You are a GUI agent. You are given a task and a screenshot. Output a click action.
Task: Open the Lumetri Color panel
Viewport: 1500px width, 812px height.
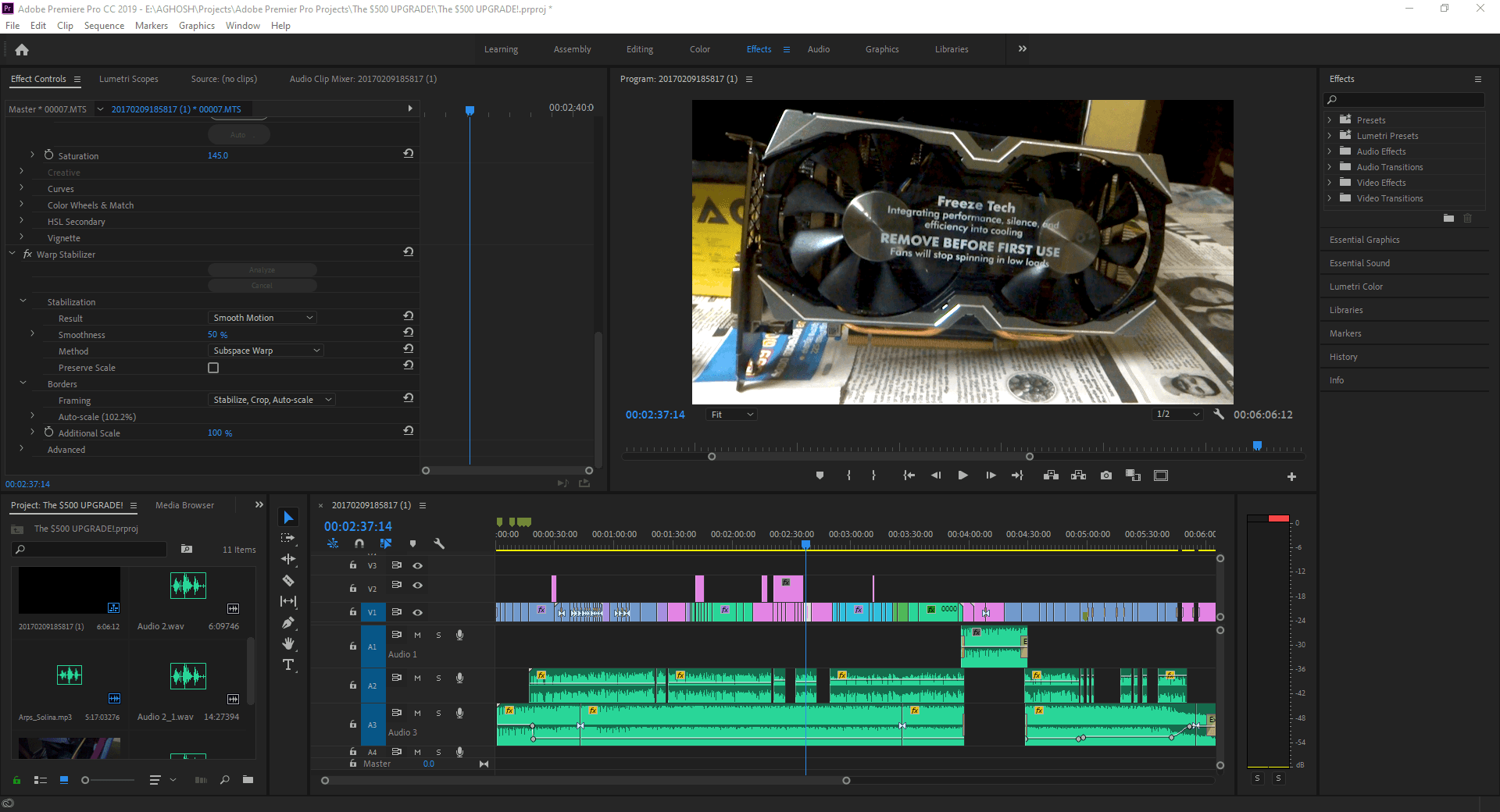tap(1355, 286)
